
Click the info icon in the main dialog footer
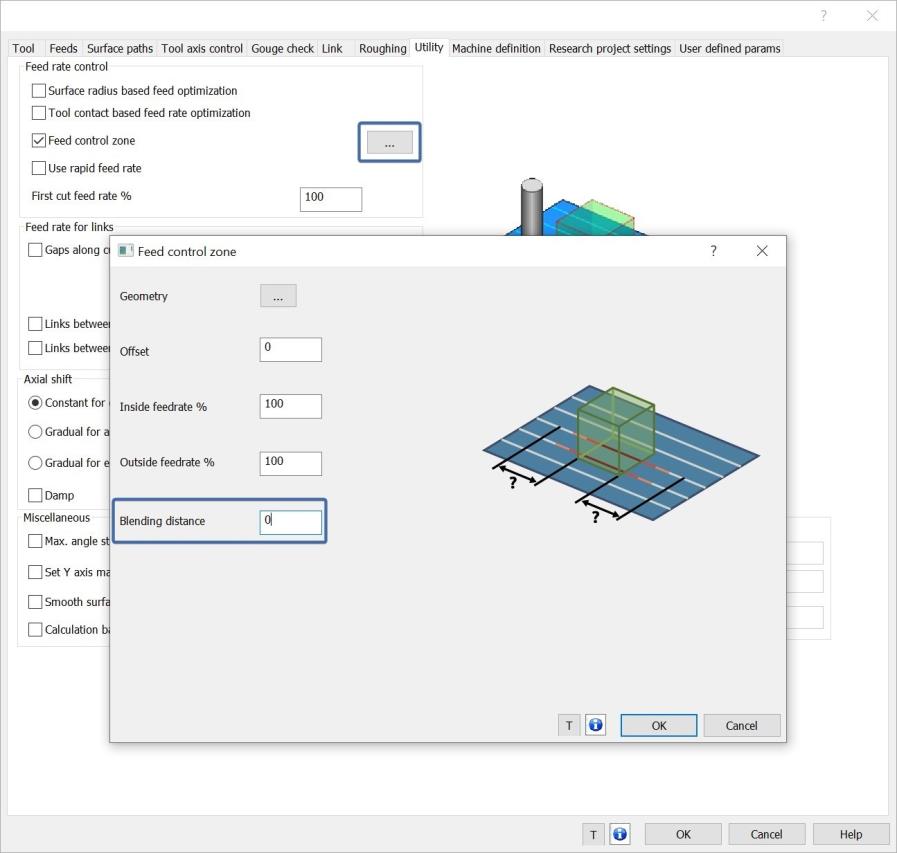(620, 834)
